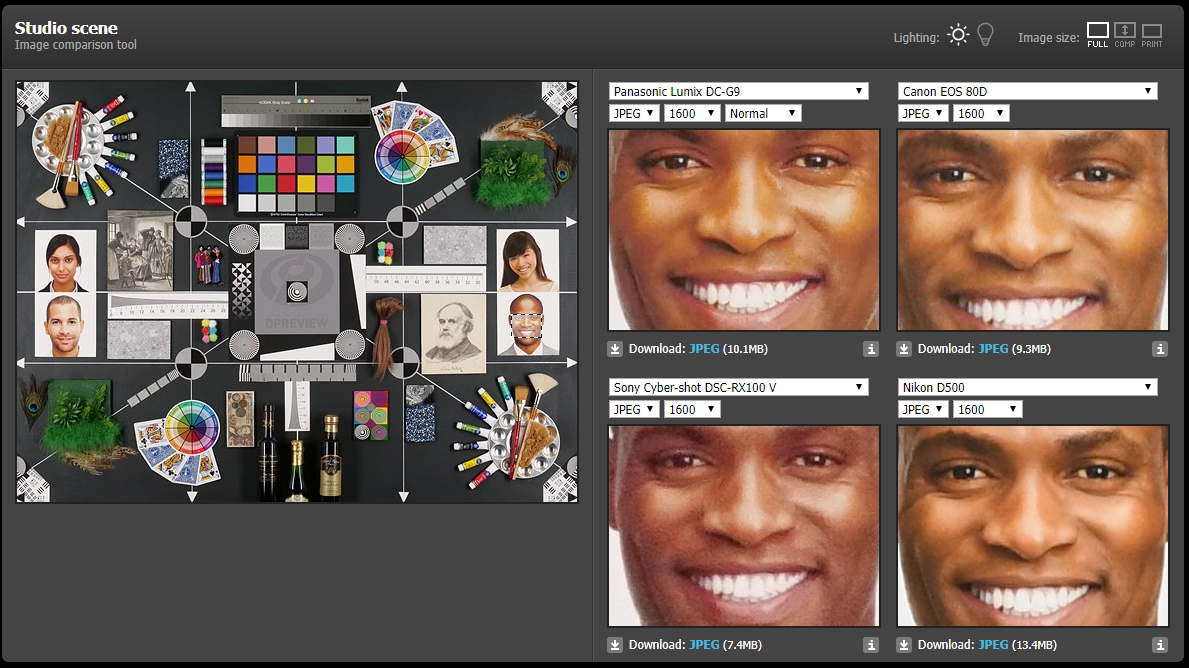Viewport: 1189px width, 668px height.
Task: Click the Sony RX100 V crop preview
Action: 744,525
